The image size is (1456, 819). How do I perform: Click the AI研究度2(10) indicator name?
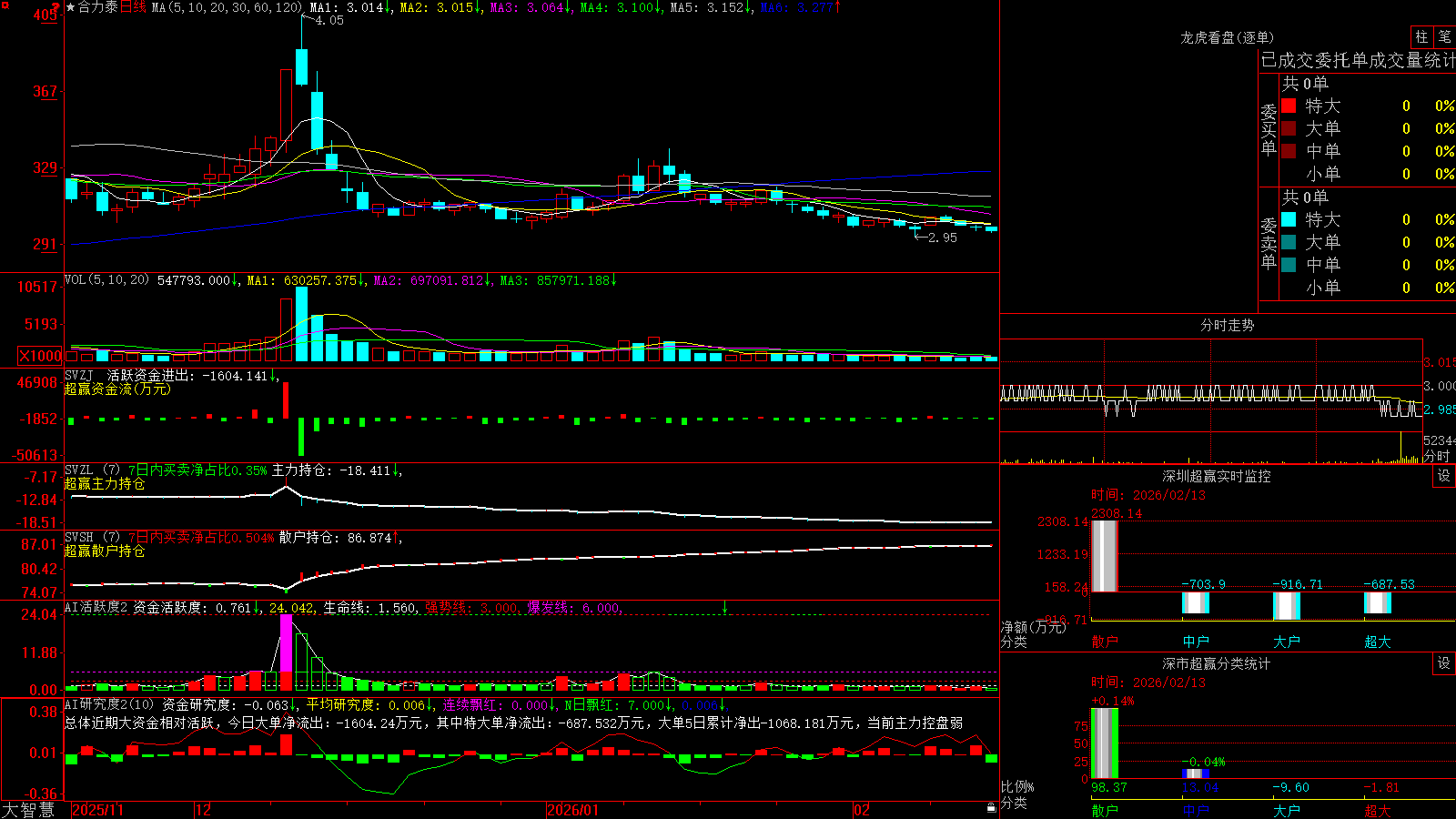pos(109,704)
